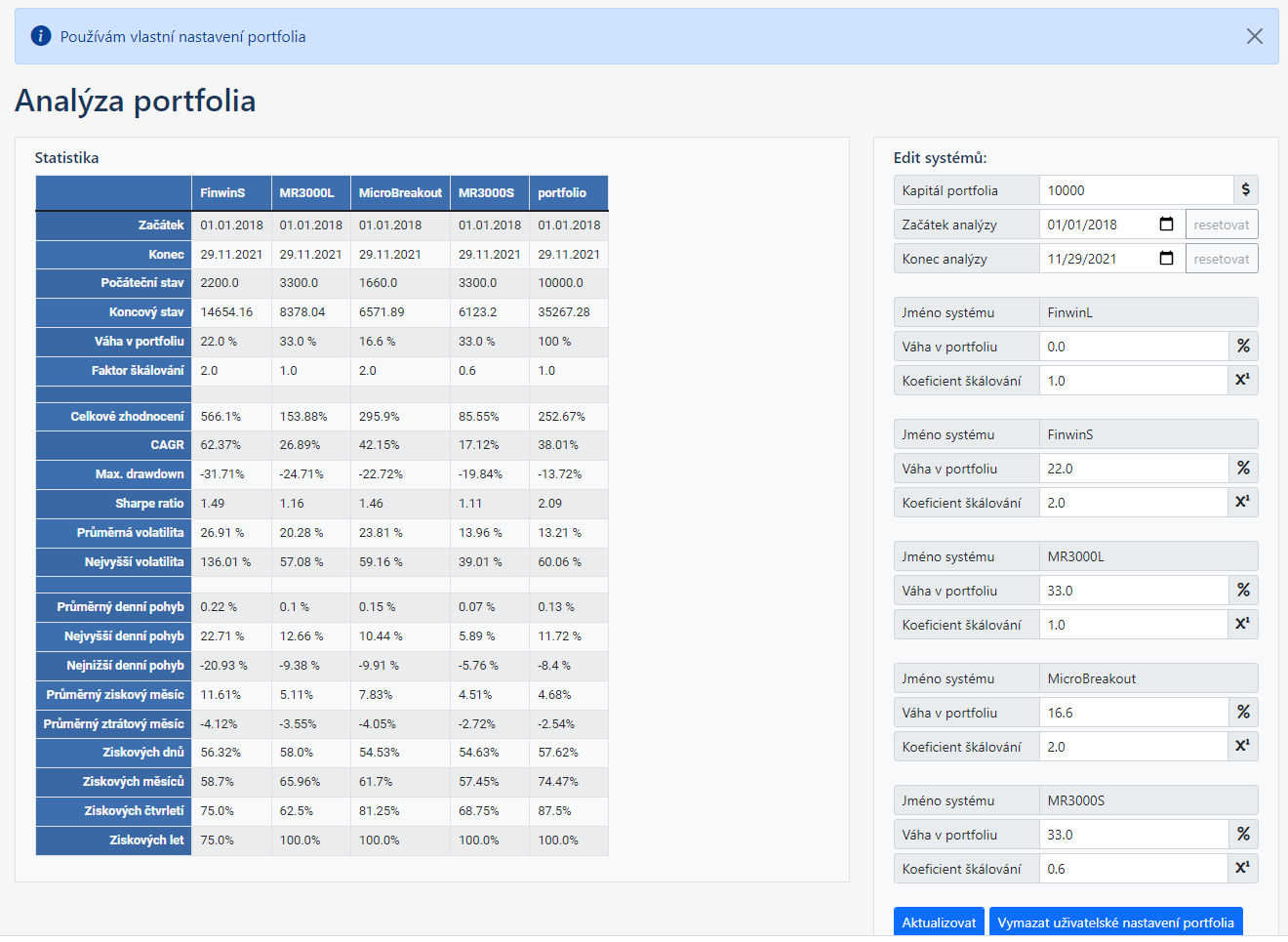The image size is (1288, 942).
Task: Focus the MR3000L Koeficient škálování field
Action: coord(1134,625)
